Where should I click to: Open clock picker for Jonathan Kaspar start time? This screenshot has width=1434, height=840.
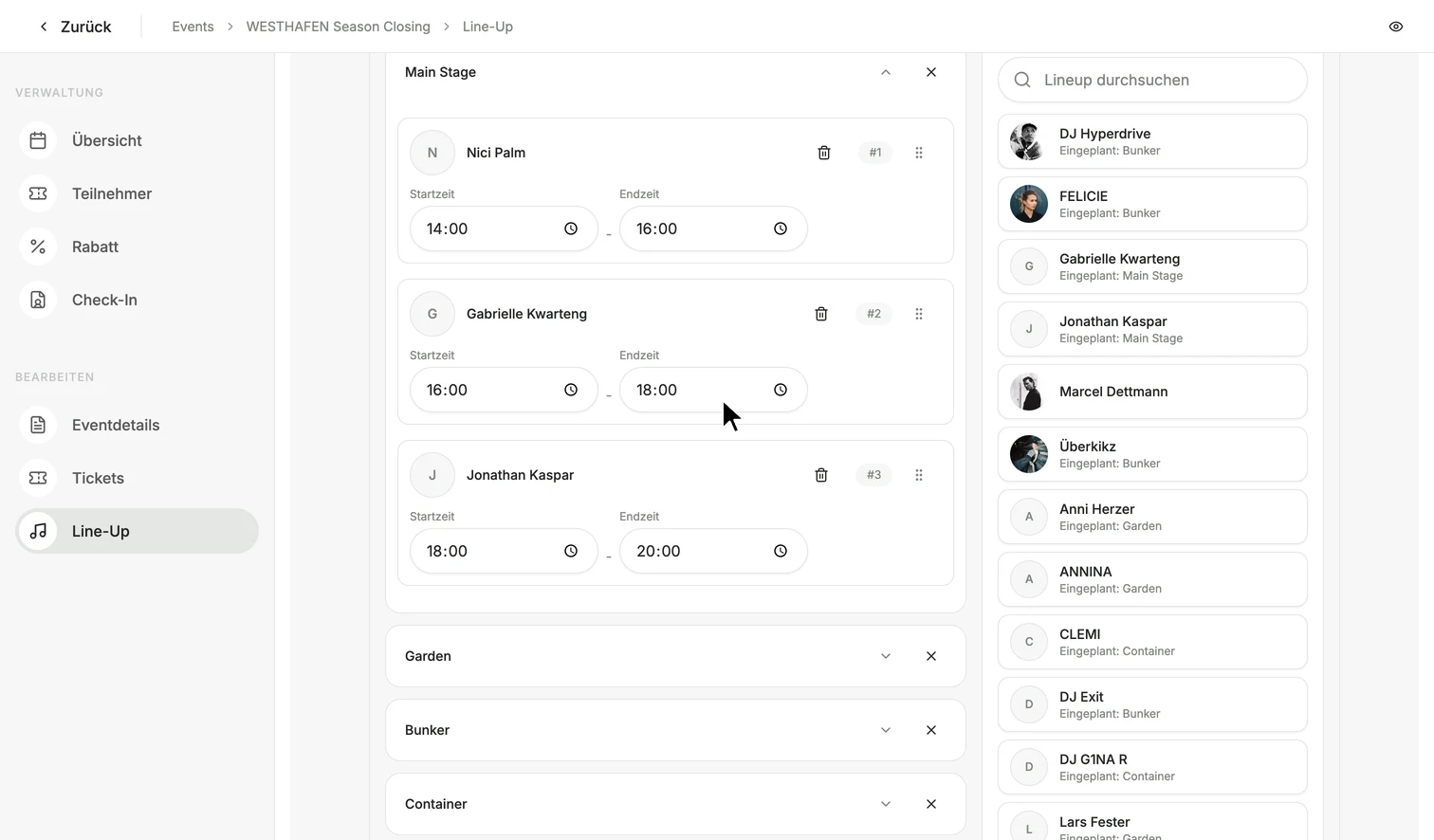[571, 551]
